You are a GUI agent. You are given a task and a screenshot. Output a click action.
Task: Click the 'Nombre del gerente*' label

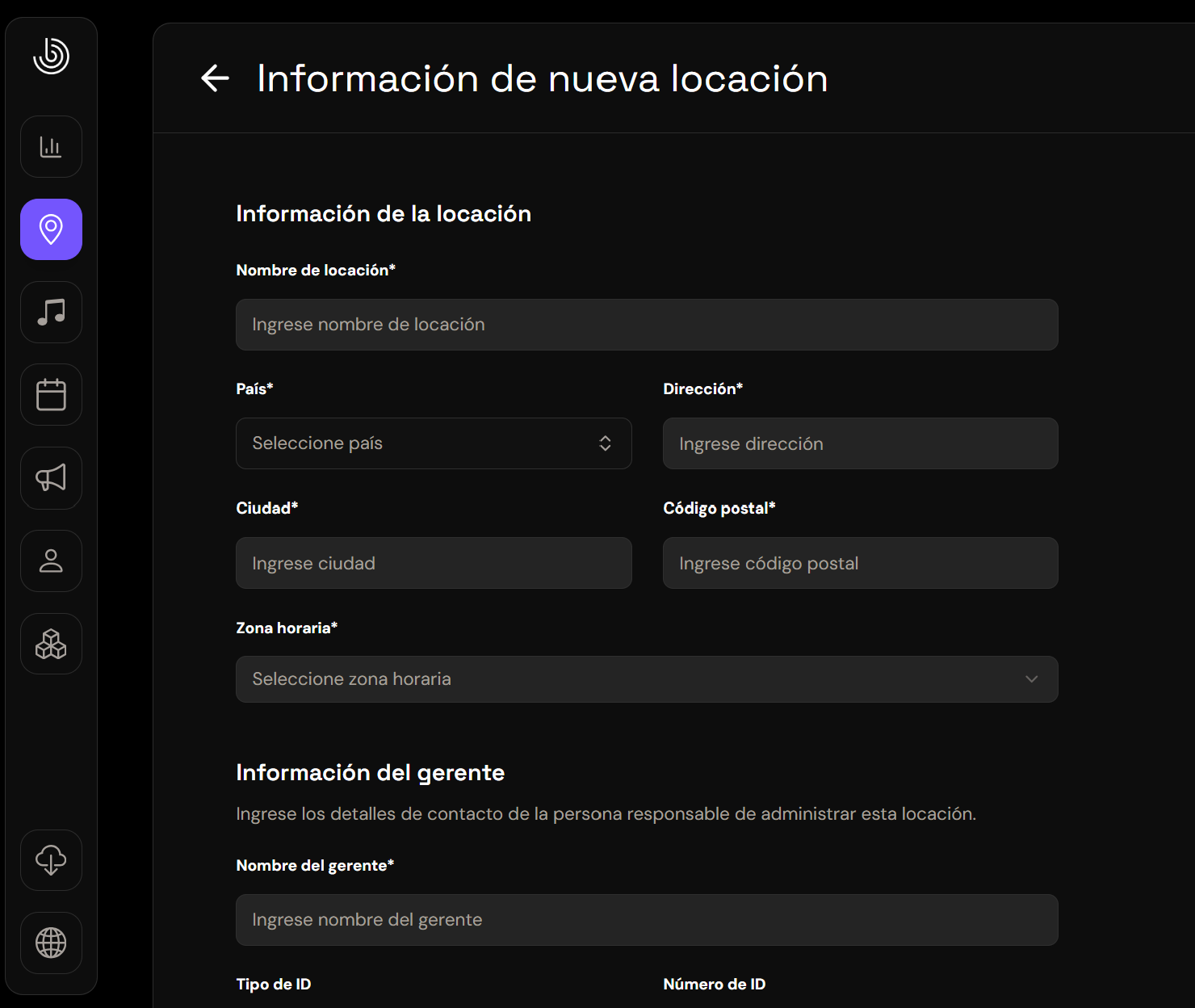(x=315, y=865)
